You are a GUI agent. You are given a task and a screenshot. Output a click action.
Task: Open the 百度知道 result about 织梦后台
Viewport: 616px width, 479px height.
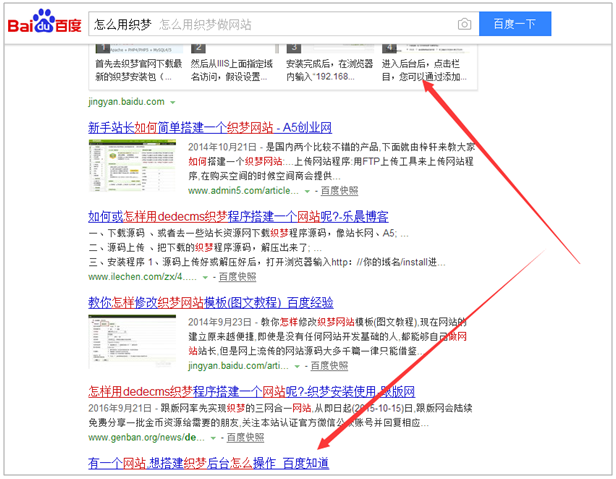[208, 463]
